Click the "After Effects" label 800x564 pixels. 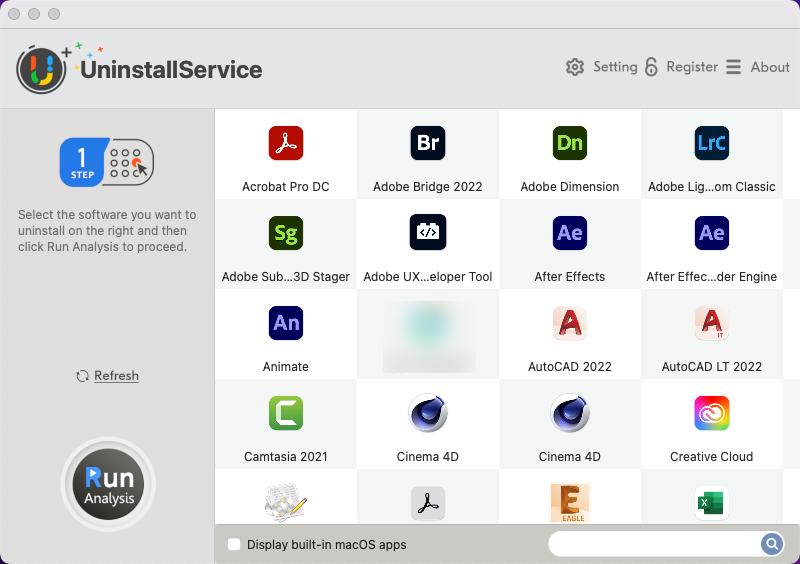[x=569, y=277]
